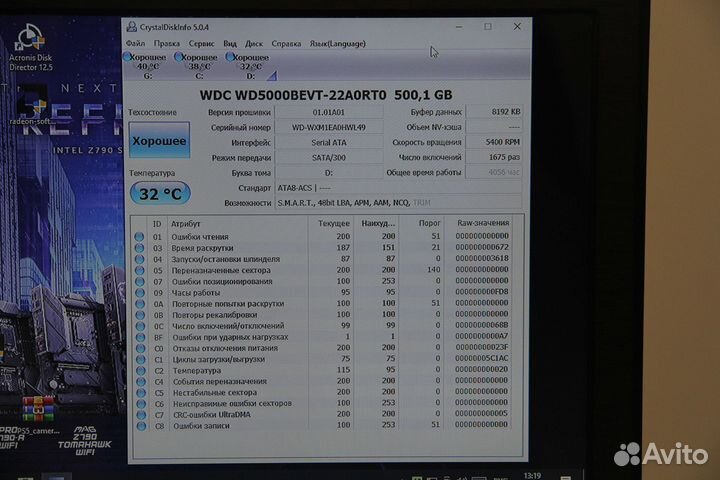The height and width of the screenshot is (480, 720).
Task: Click the transfer mode field SATA/300
Action: [329, 158]
